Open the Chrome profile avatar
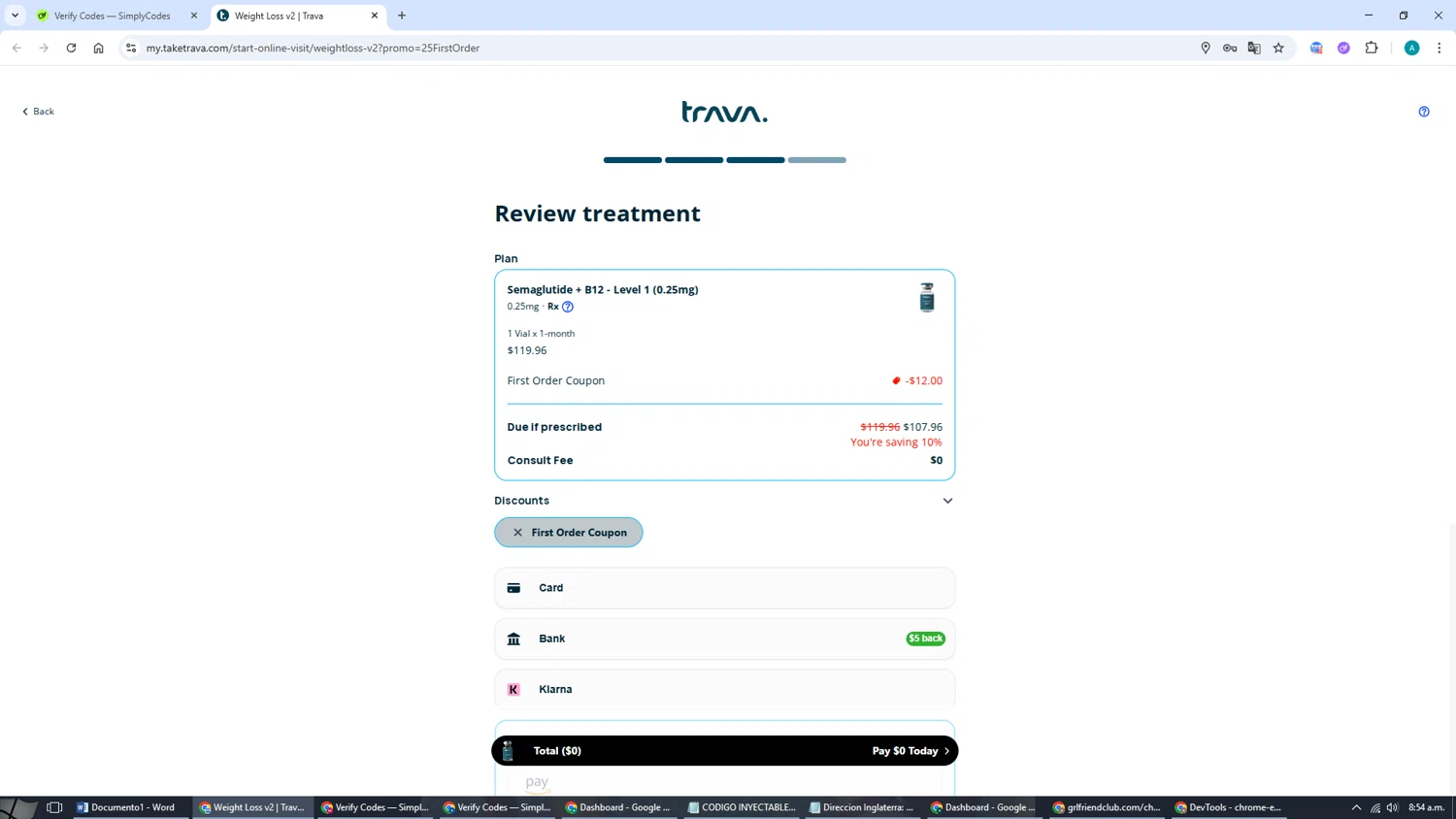The image size is (1456, 819). pyautogui.click(x=1412, y=48)
